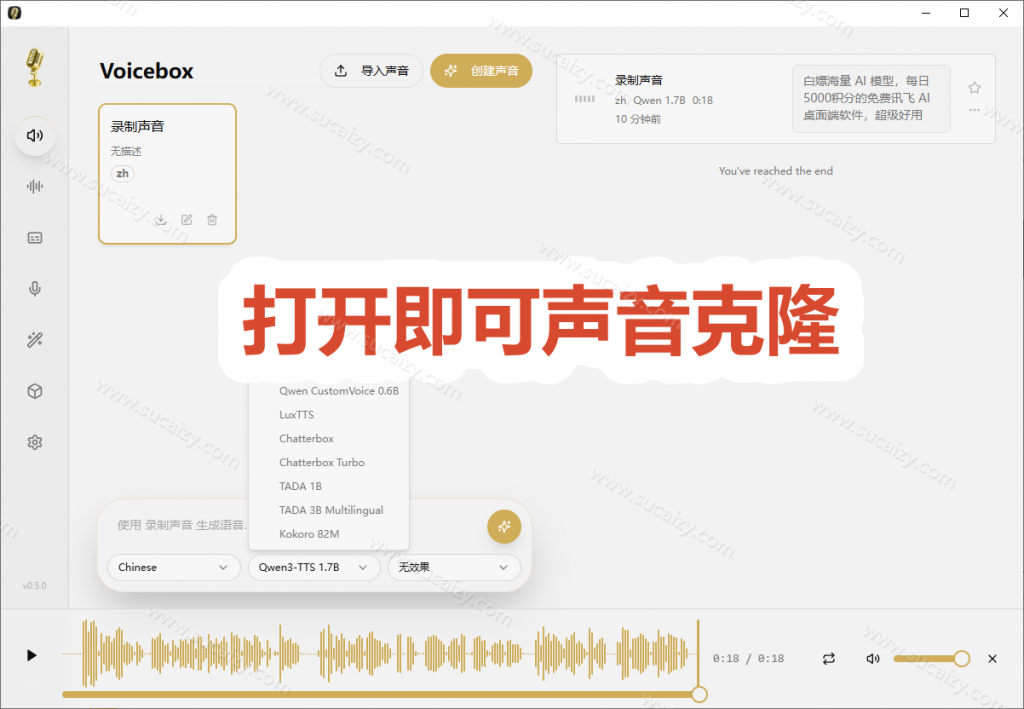
Task: Click the 10 分钟前 timestamp text
Action: pyautogui.click(x=638, y=119)
